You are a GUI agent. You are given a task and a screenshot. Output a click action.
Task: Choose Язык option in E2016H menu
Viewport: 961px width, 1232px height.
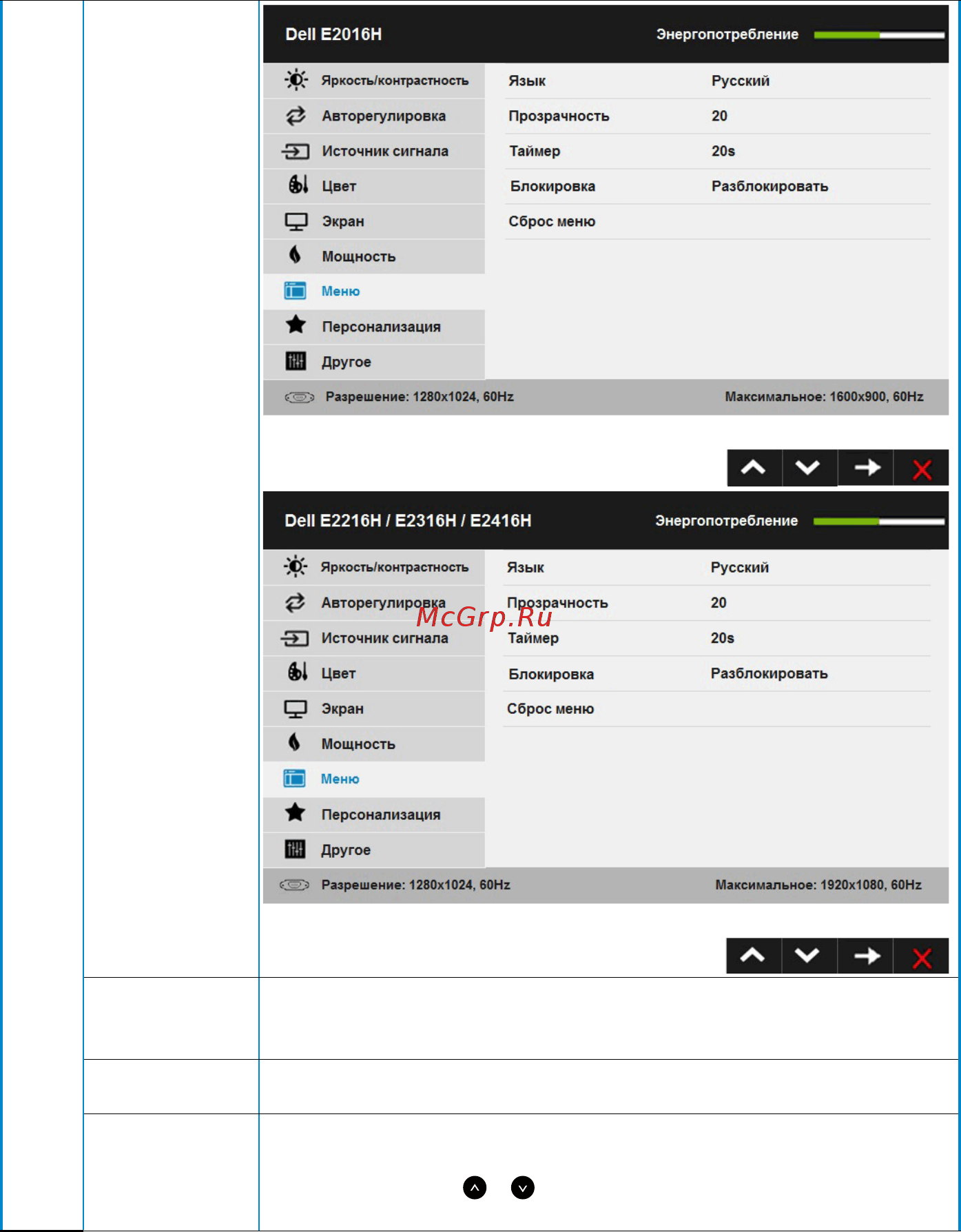(527, 81)
